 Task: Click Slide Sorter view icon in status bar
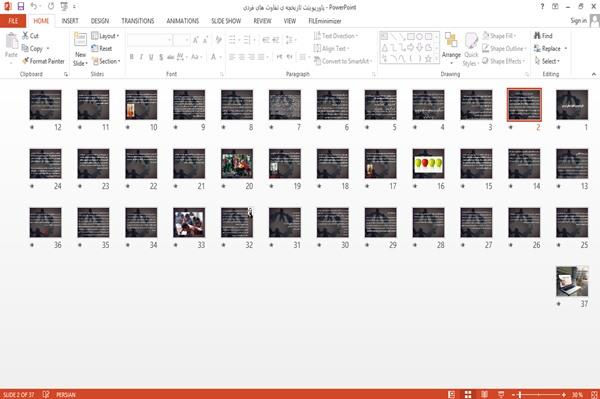[x=468, y=394]
